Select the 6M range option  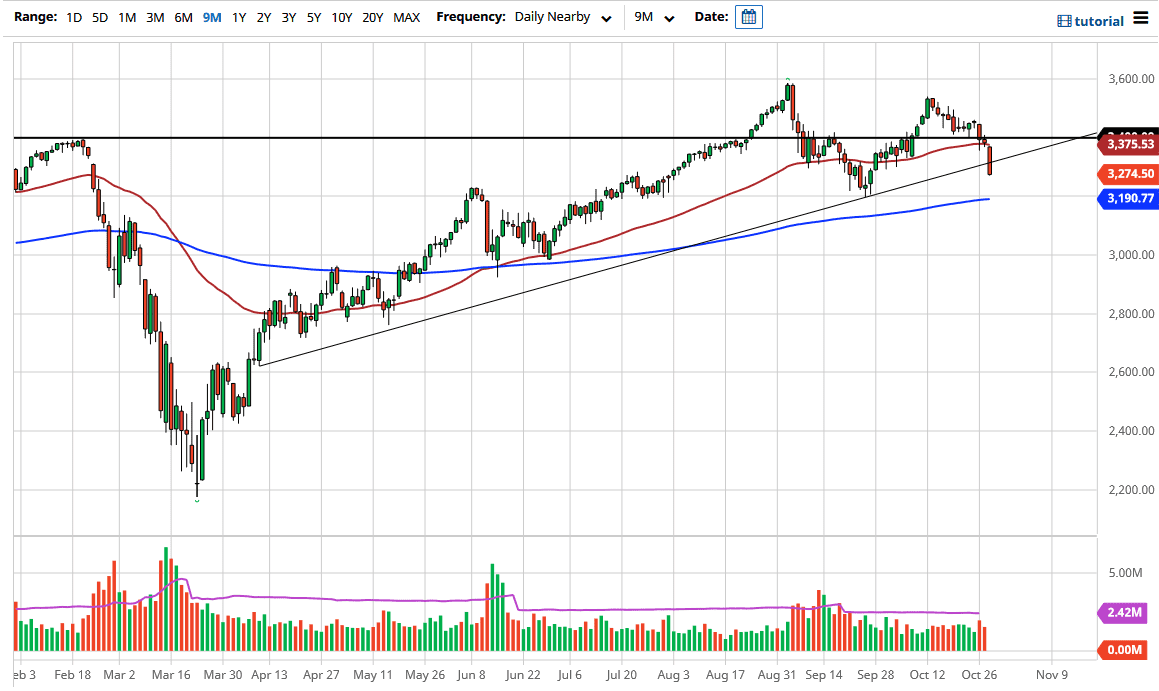tap(183, 17)
